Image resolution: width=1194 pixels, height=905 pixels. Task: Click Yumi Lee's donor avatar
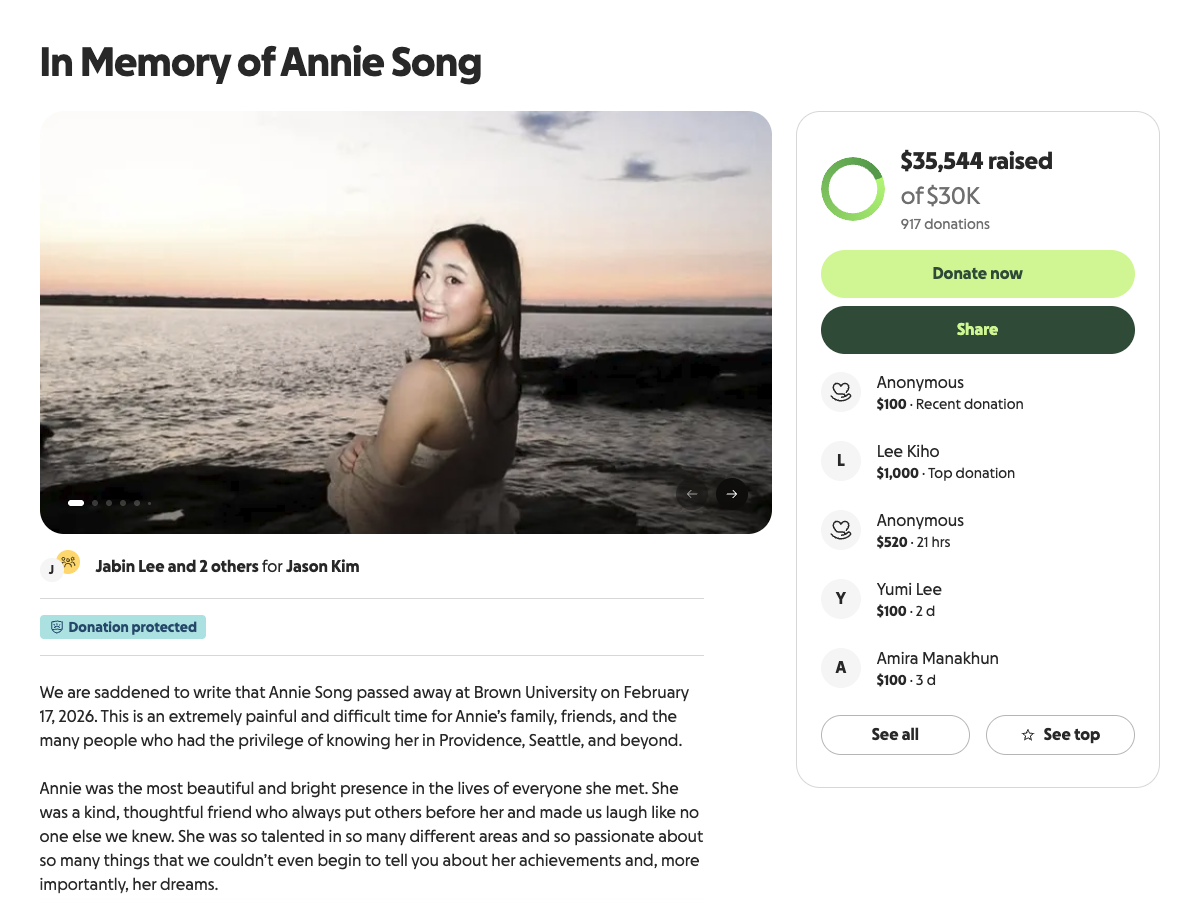tap(841, 599)
